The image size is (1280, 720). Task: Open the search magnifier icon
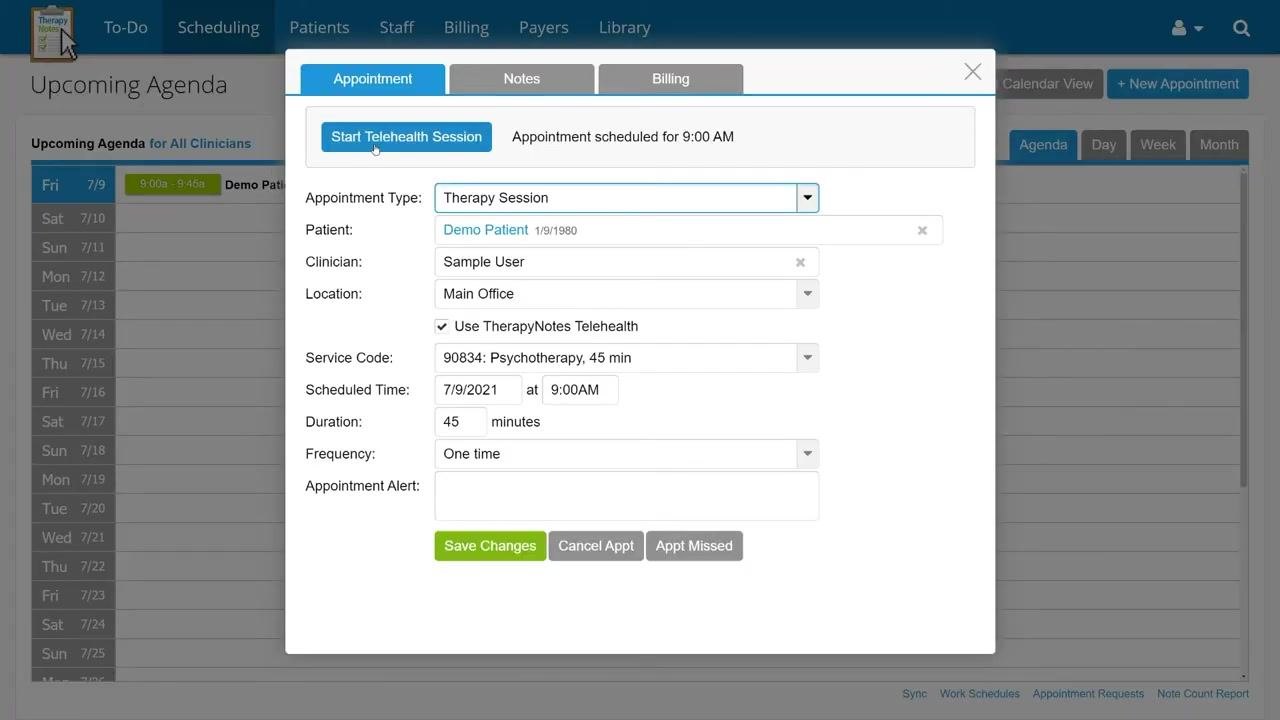[x=1241, y=28]
